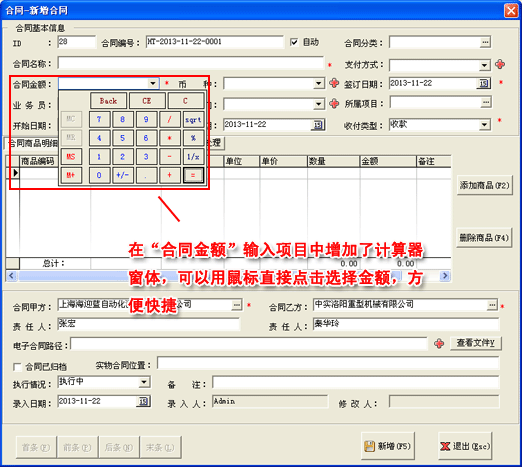Click calculator digit 6
The width and height of the screenshot is (522, 467).
(146, 138)
